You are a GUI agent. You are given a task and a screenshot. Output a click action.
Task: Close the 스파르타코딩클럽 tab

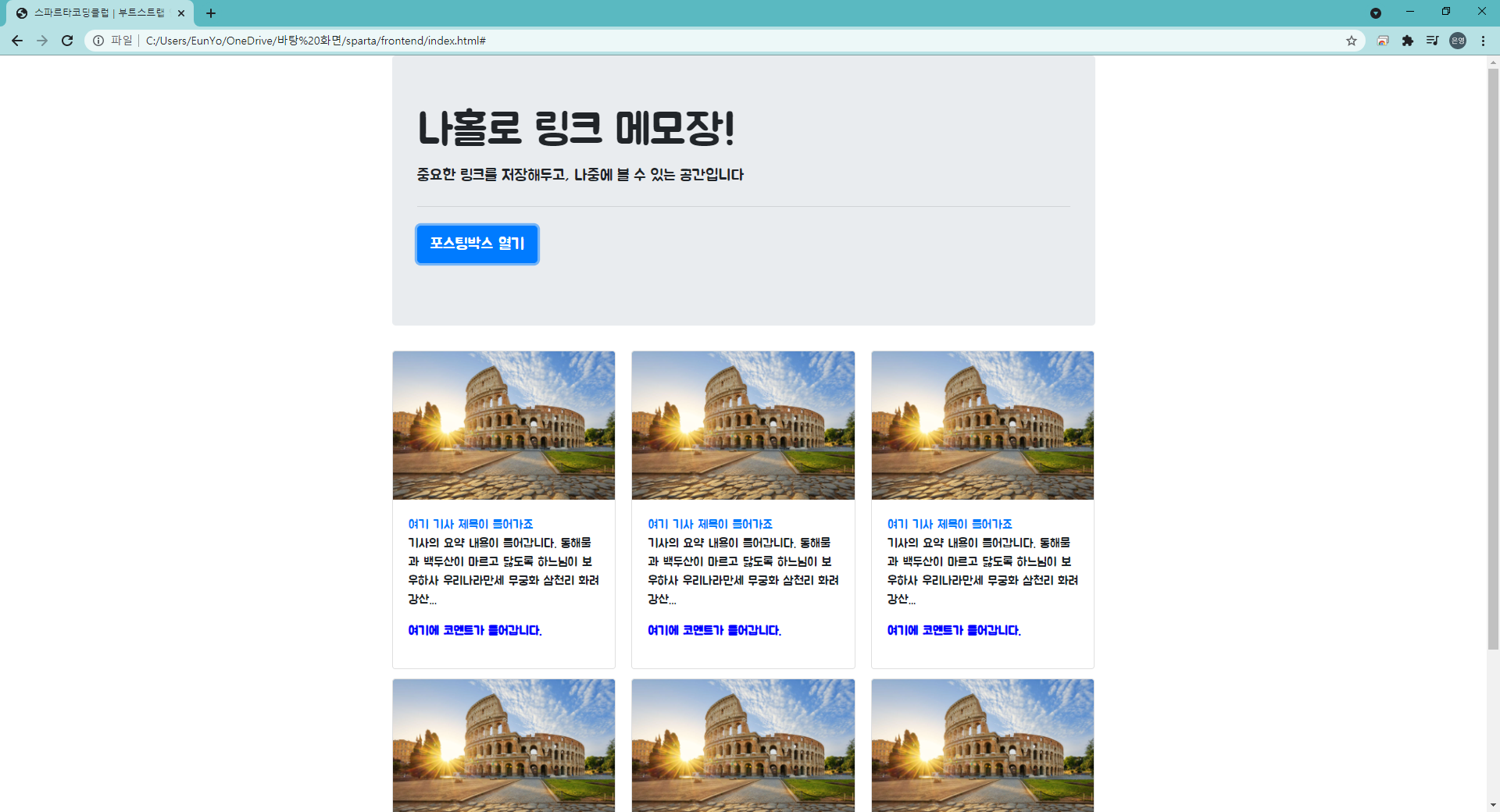click(x=181, y=13)
